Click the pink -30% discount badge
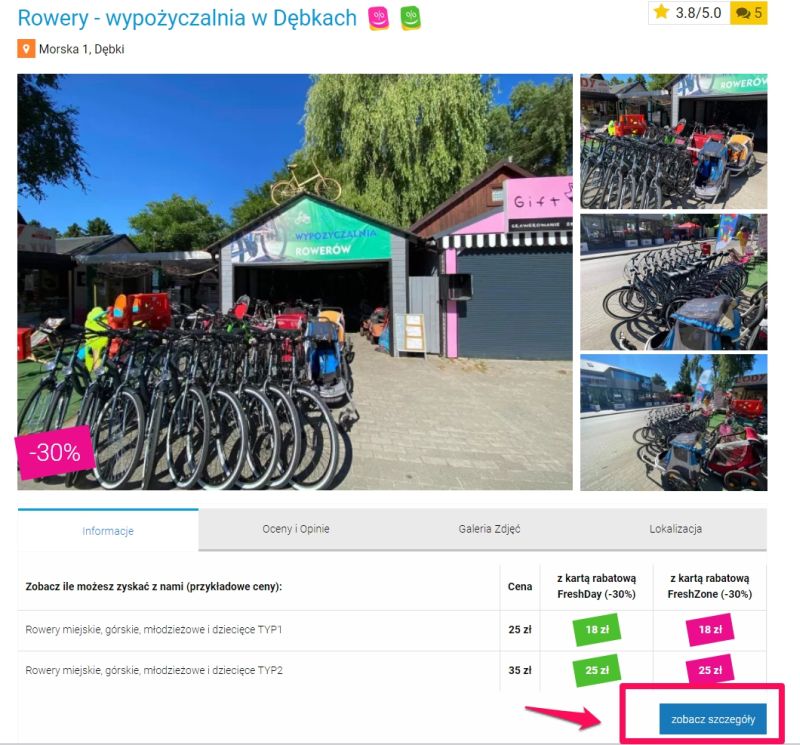The image size is (800, 745). [x=54, y=452]
